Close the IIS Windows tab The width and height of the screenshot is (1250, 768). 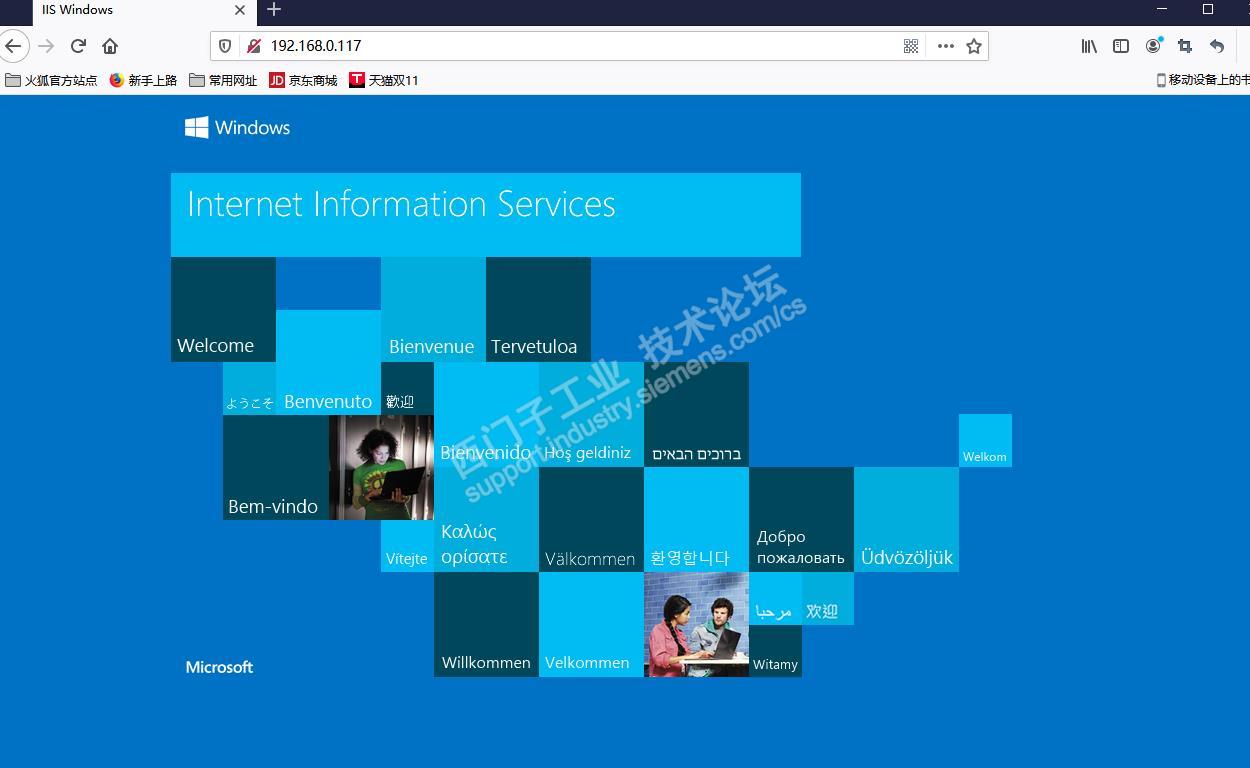click(240, 10)
